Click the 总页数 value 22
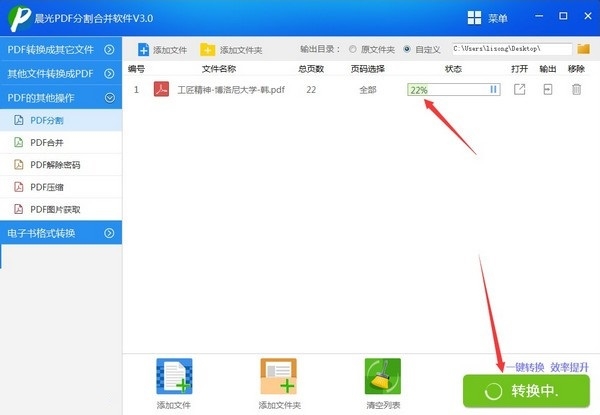Viewport: 600px width, 415px height. coord(311,90)
